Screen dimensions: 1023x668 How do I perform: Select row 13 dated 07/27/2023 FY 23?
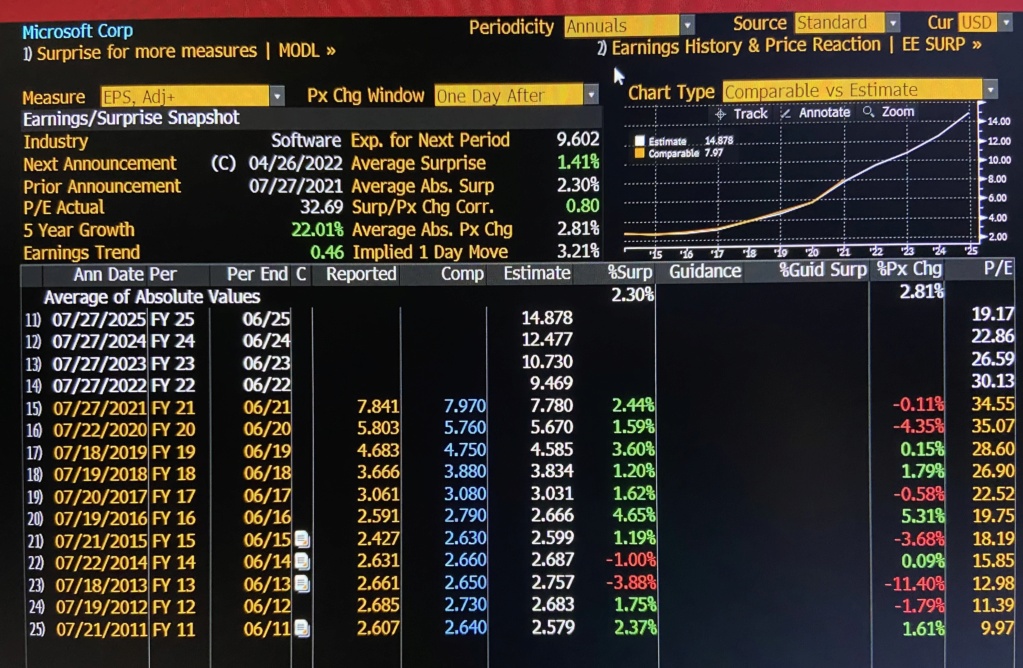[x=520, y=363]
